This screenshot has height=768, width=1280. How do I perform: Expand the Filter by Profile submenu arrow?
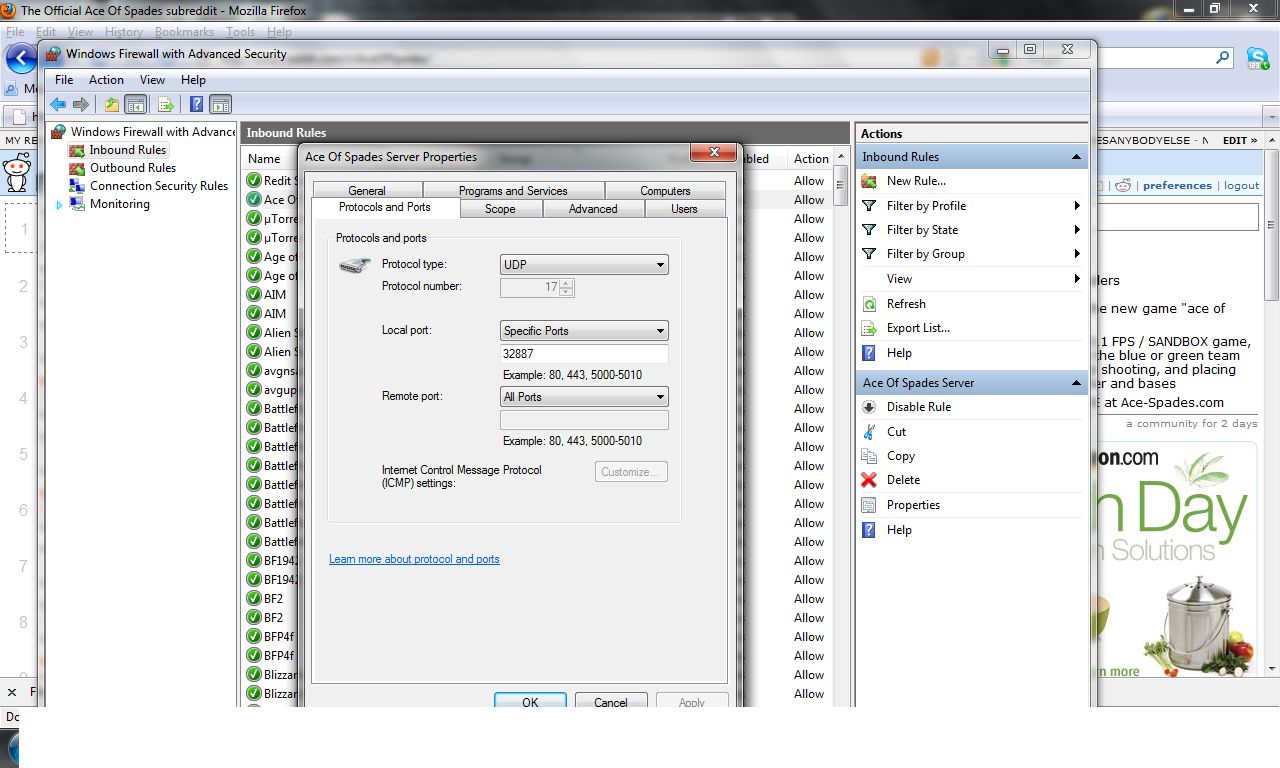tap(1077, 206)
